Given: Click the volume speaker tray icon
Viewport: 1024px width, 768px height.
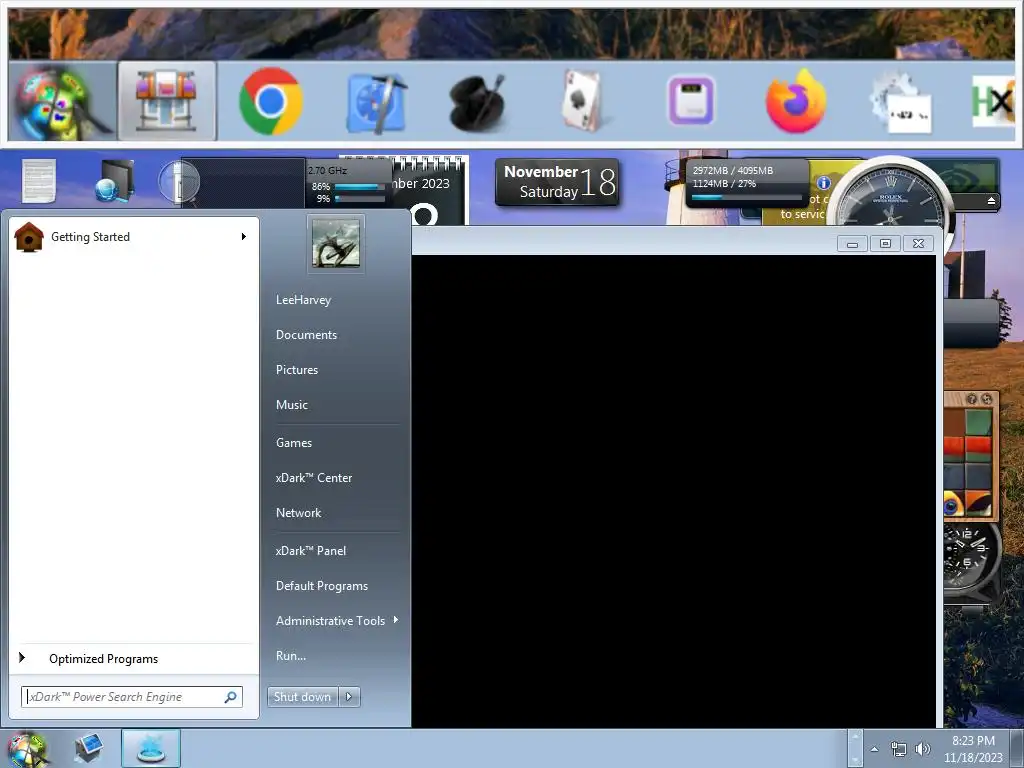Looking at the screenshot, I should point(923,749).
